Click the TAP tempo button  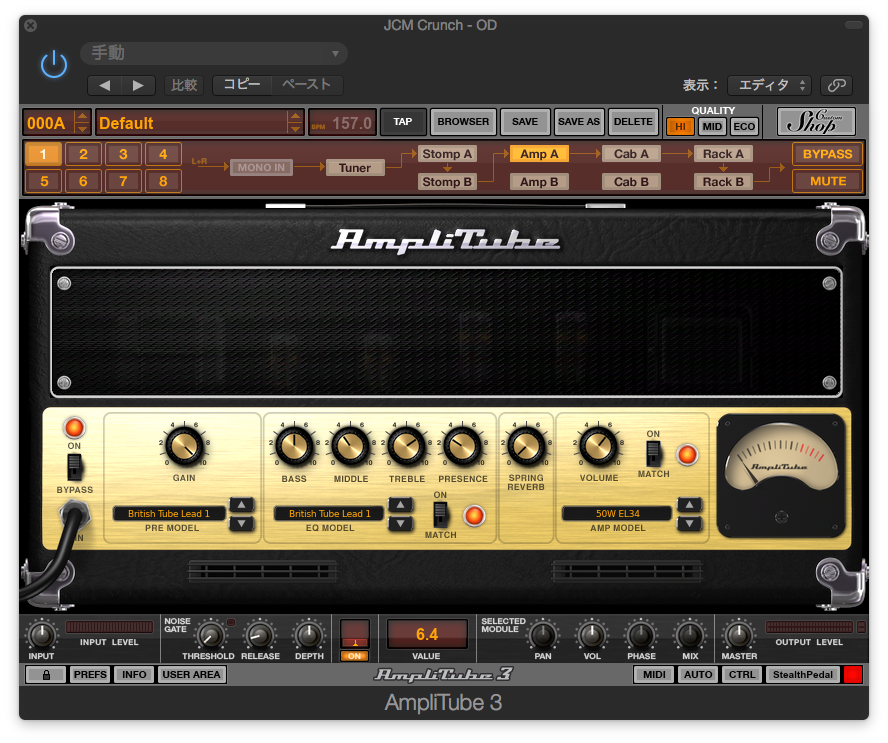[x=403, y=122]
